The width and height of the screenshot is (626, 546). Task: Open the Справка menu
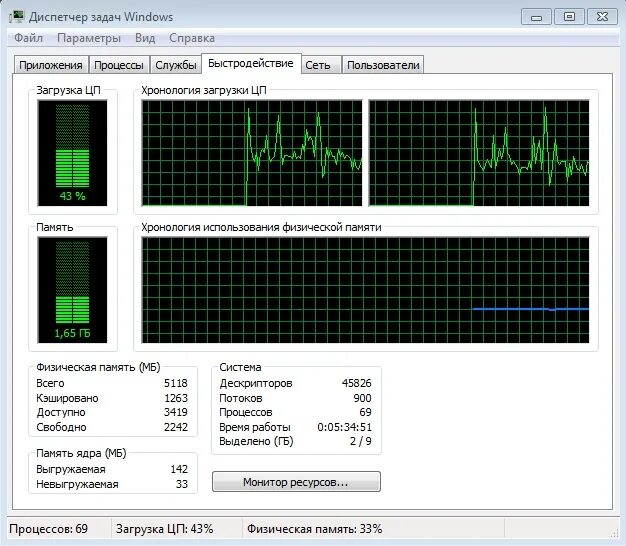[x=192, y=38]
